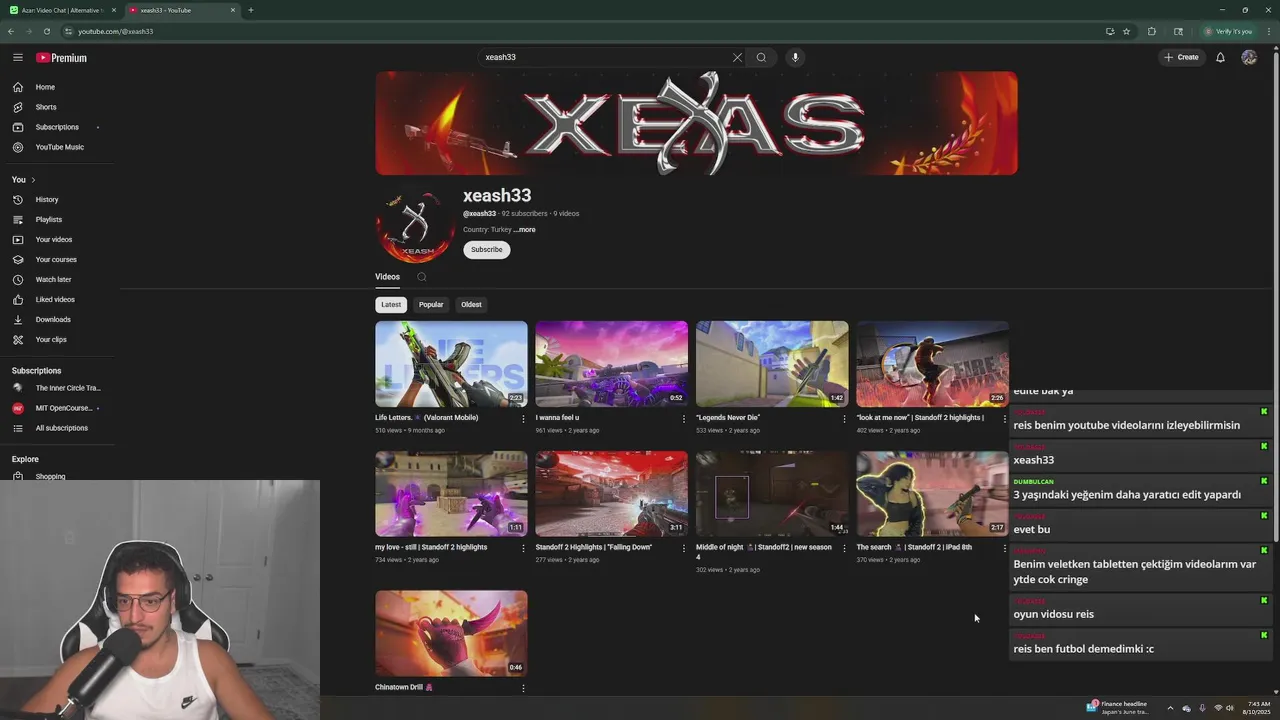Open the YouTube hamburger guide menu
Screen dimensions: 1280x720
tap(18, 58)
